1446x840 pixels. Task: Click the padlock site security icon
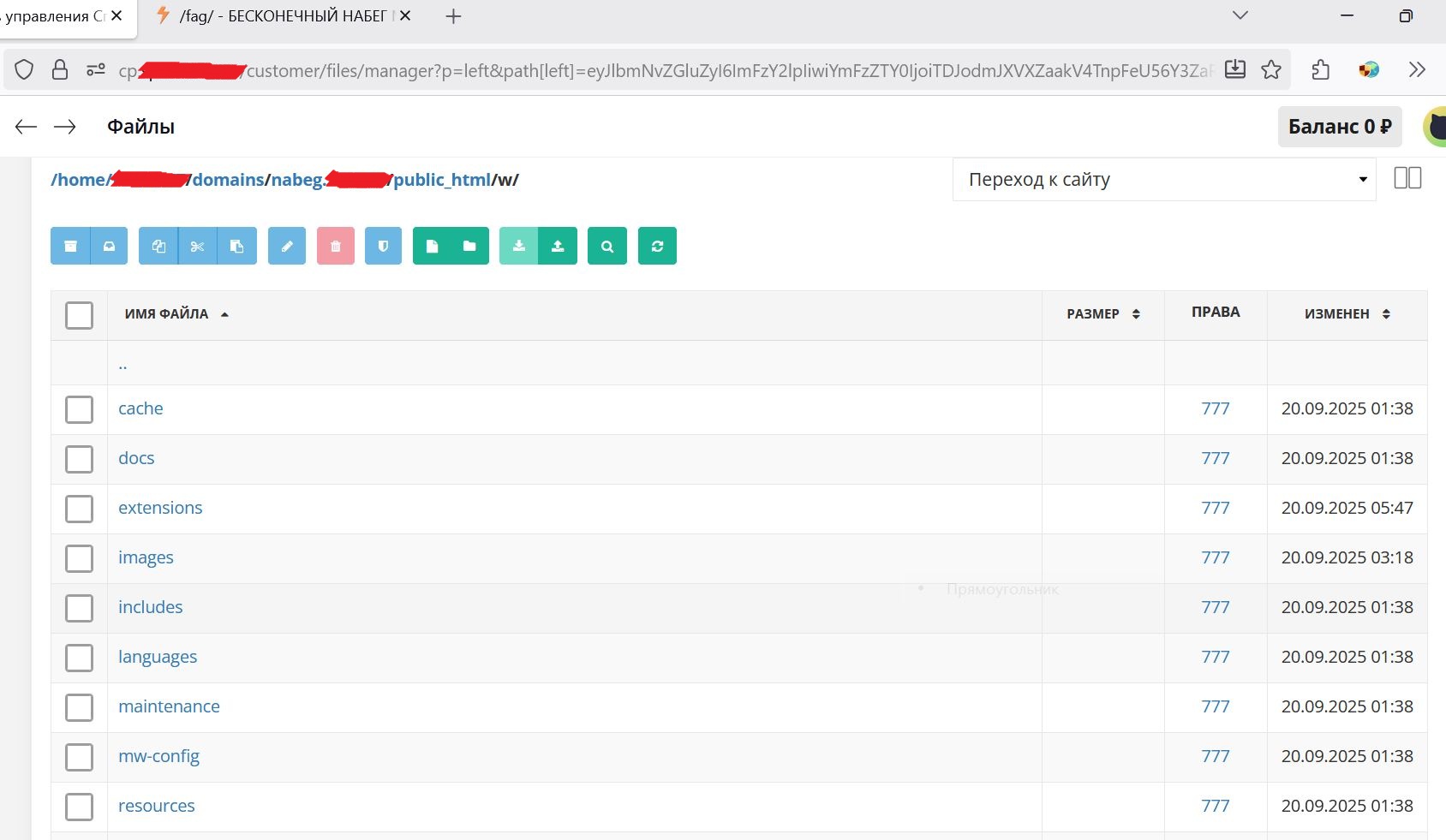click(x=60, y=69)
